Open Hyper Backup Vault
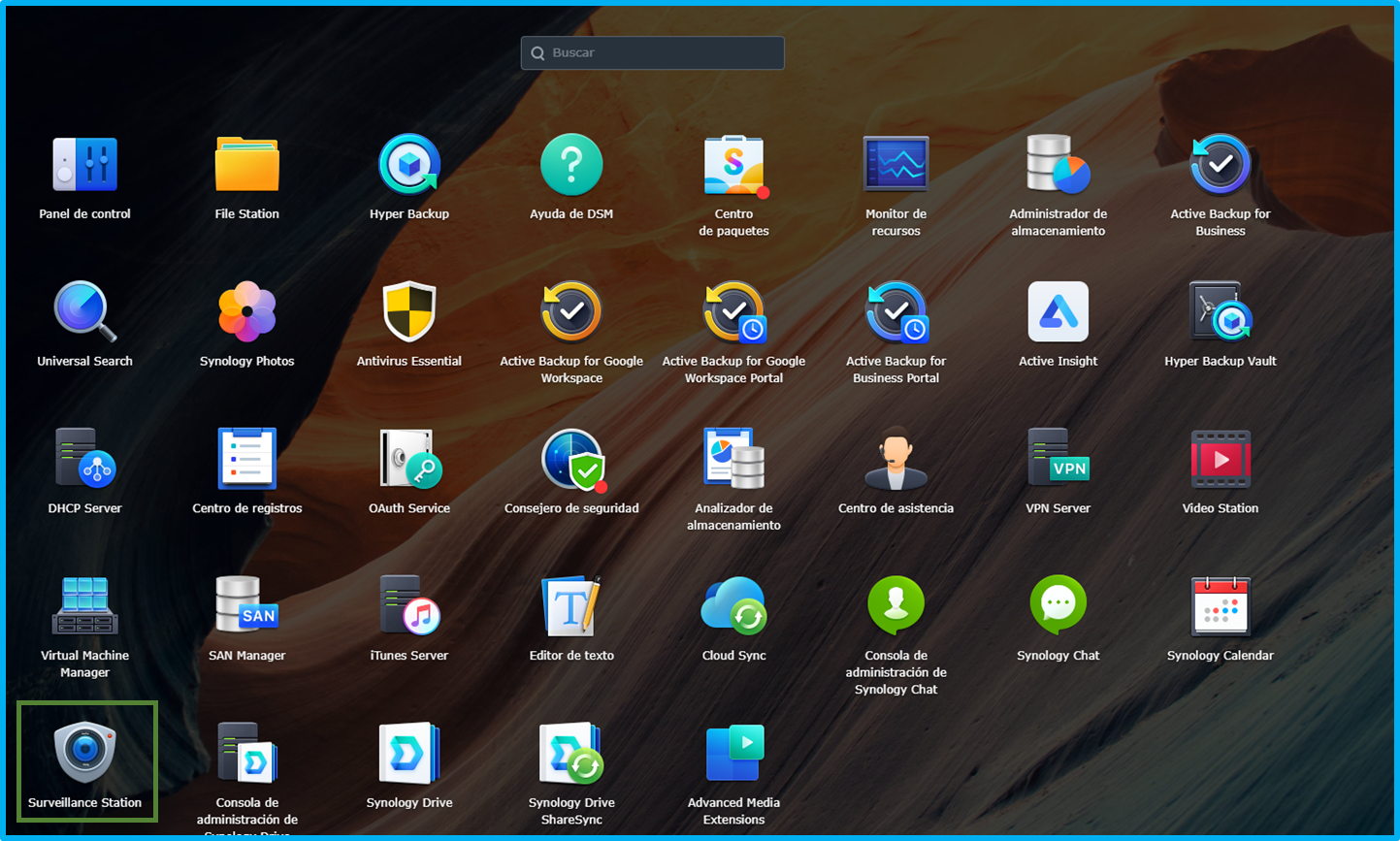Viewport: 1400px width, 841px height. click(x=1221, y=311)
